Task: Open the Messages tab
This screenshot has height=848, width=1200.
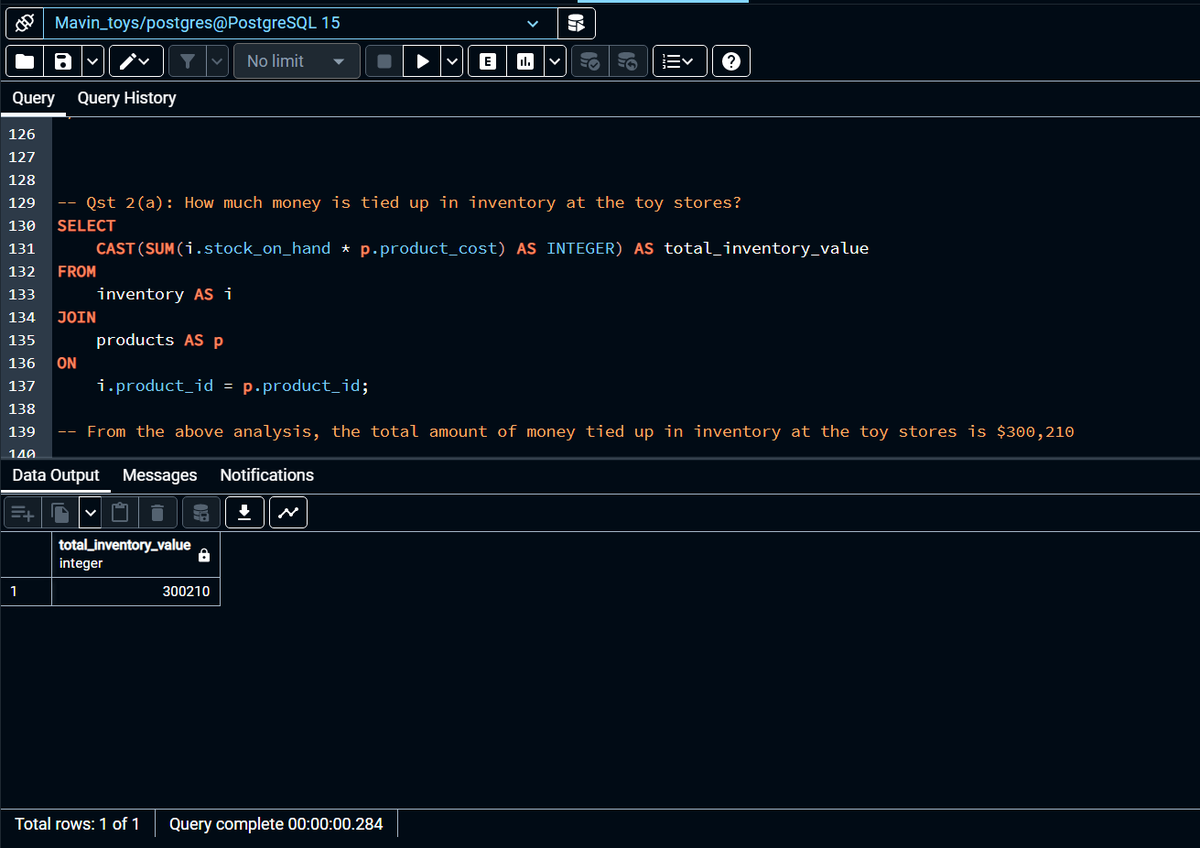Action: [160, 475]
